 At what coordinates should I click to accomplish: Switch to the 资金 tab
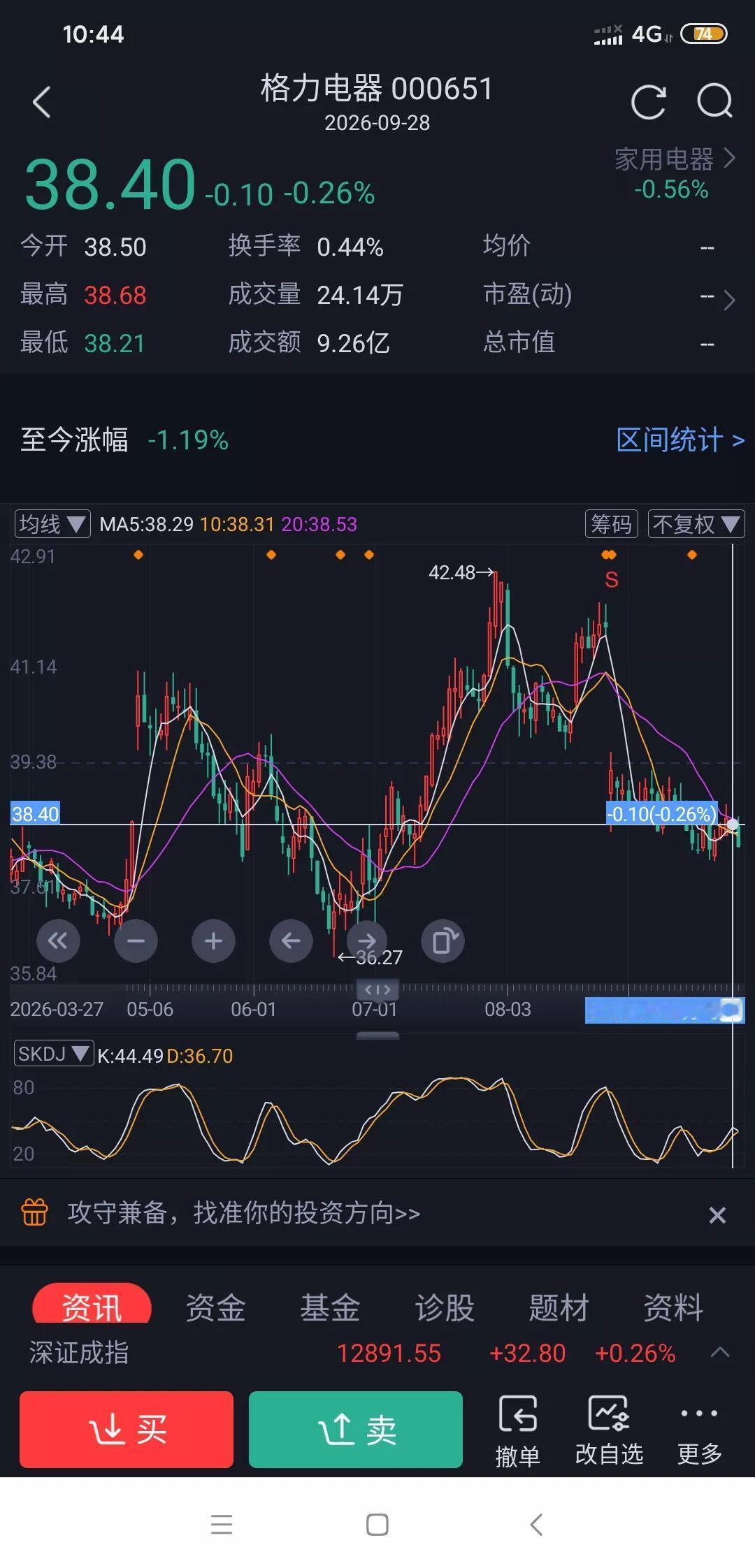[x=216, y=1307]
